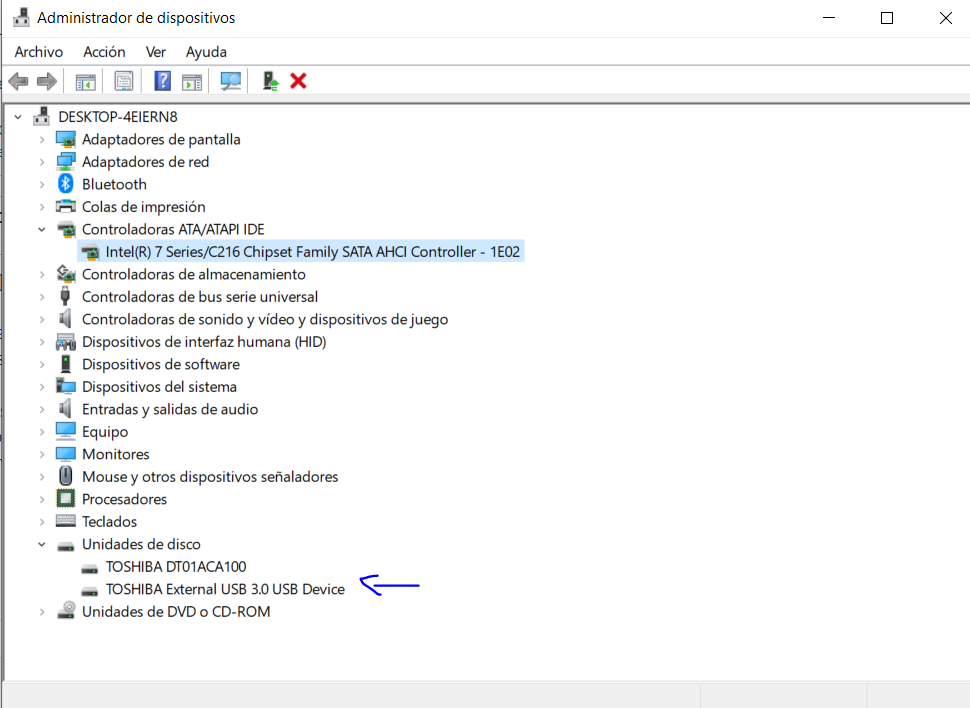
Task: Toggle the console tree pane toolbar icon
Action: click(85, 81)
